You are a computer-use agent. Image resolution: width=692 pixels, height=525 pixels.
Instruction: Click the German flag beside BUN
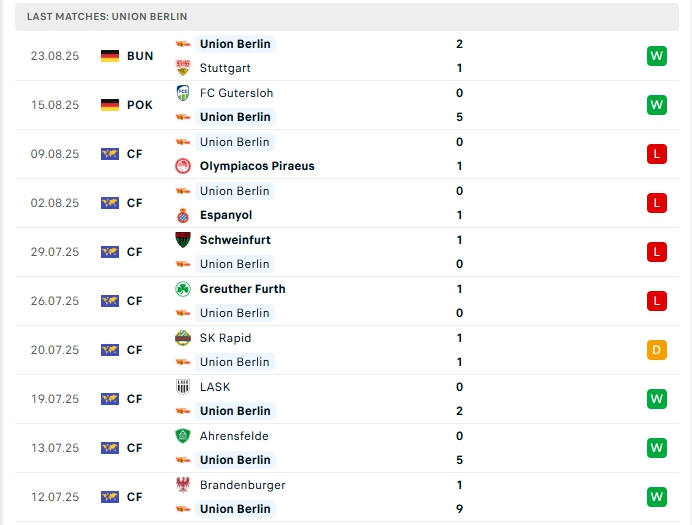[x=110, y=56]
